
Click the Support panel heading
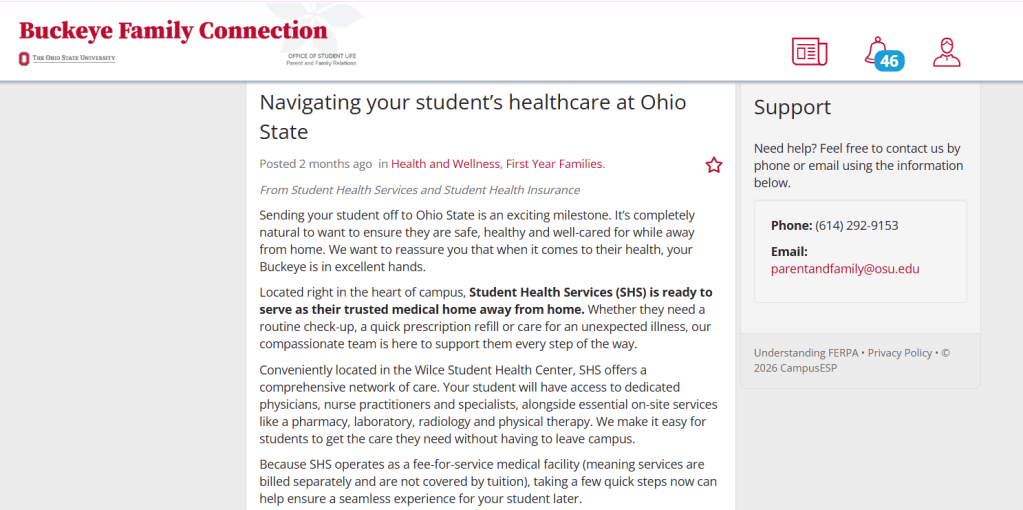pos(792,107)
